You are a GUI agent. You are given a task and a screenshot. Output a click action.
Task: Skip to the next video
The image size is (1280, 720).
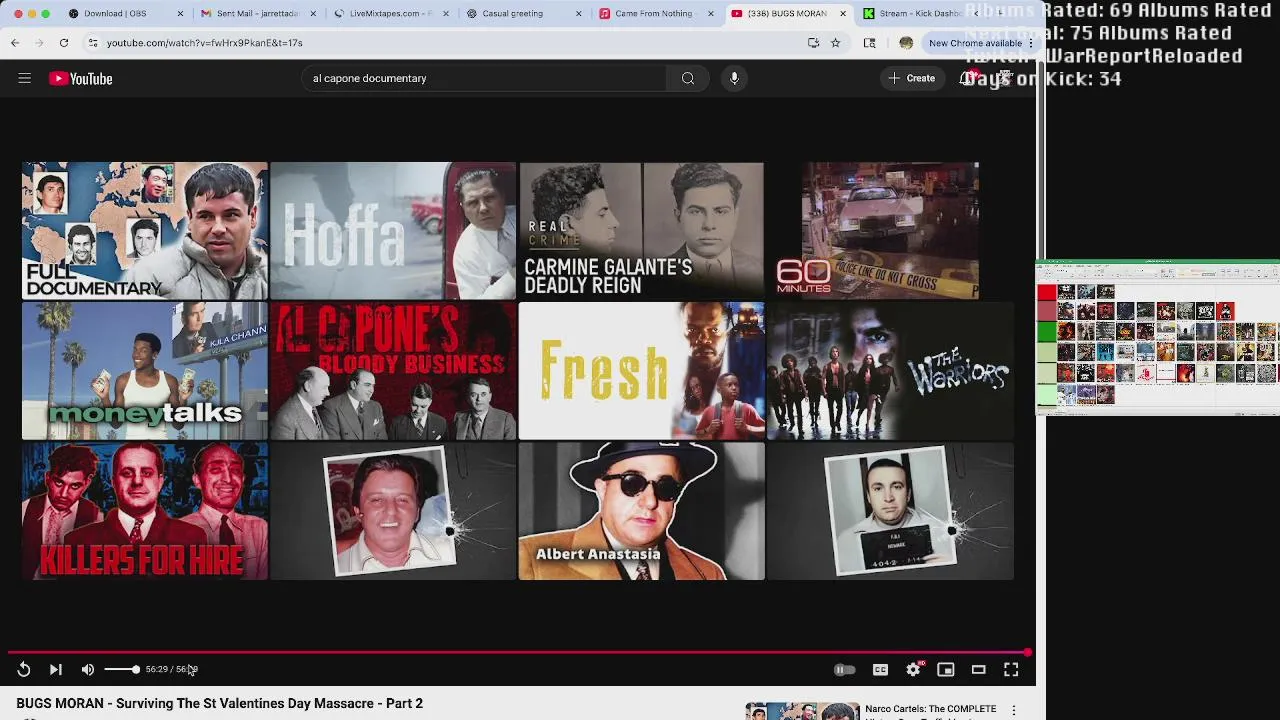[x=56, y=670]
